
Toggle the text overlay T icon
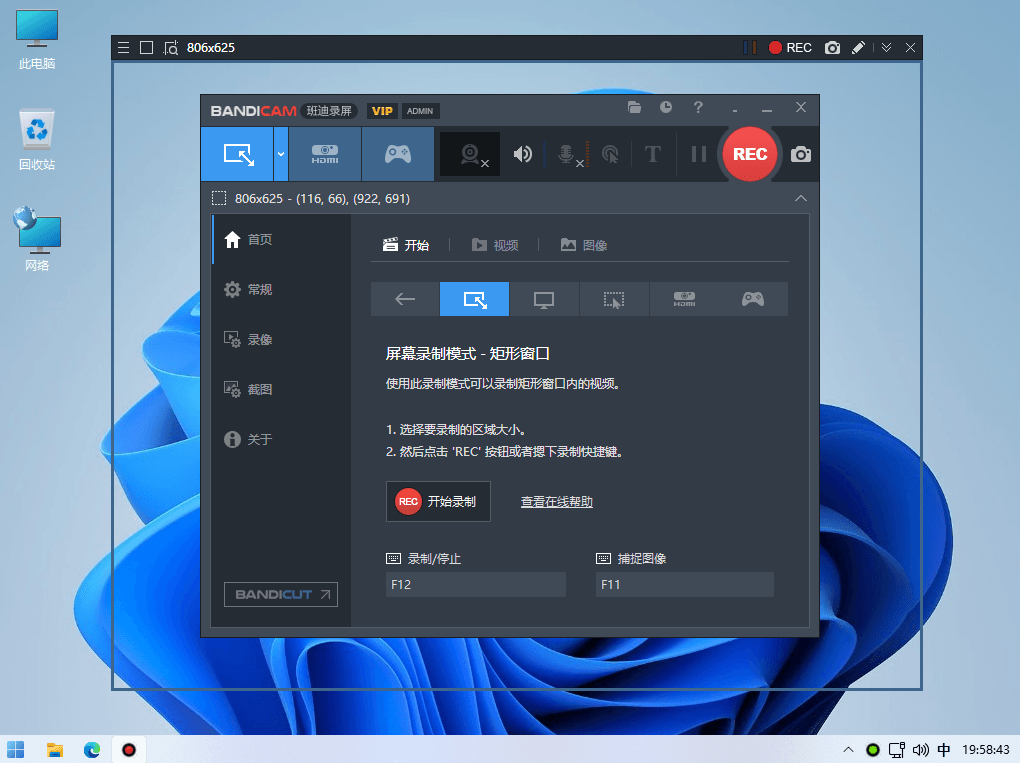[652, 154]
